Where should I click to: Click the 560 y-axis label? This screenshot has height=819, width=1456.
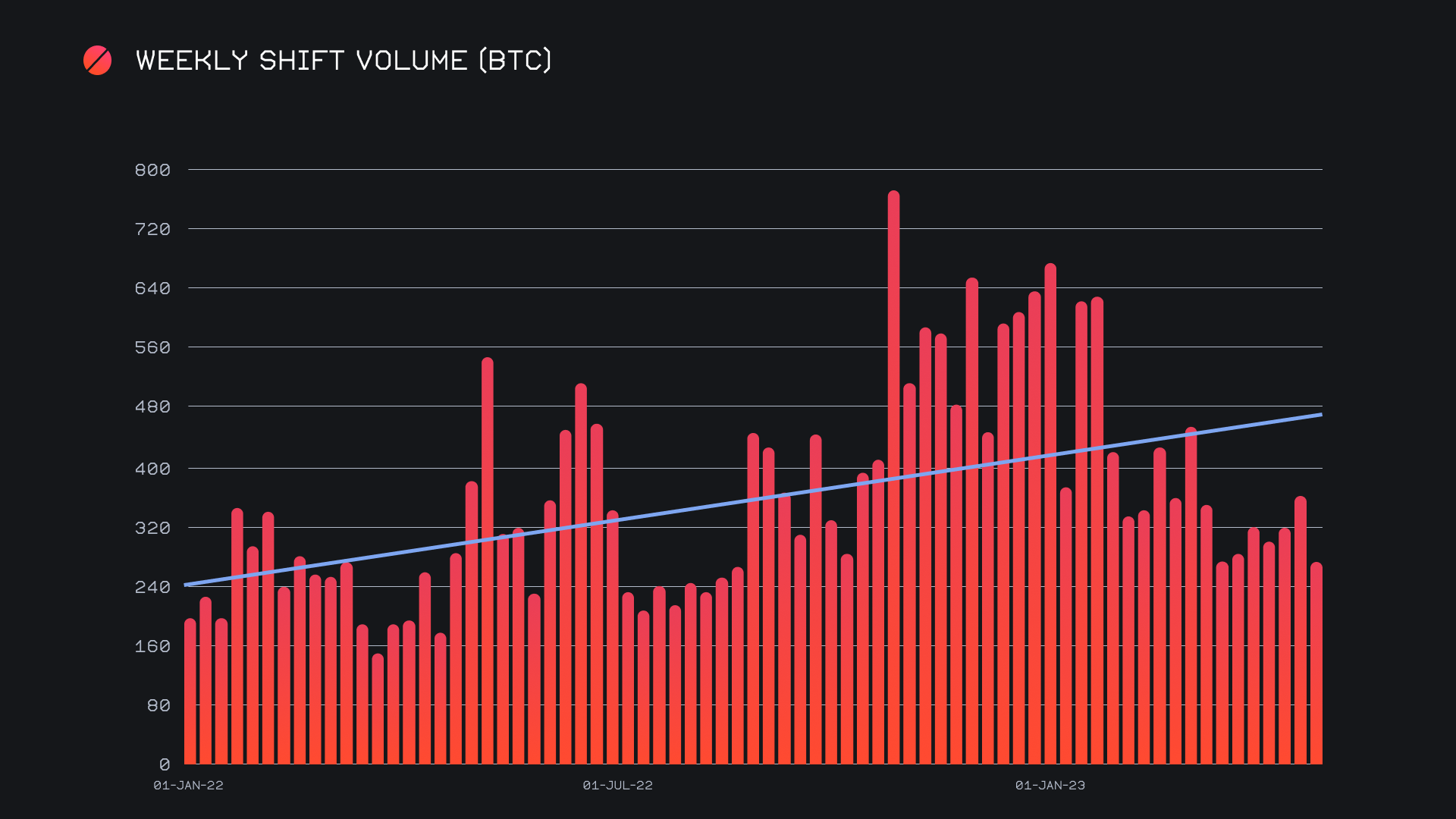(x=152, y=347)
